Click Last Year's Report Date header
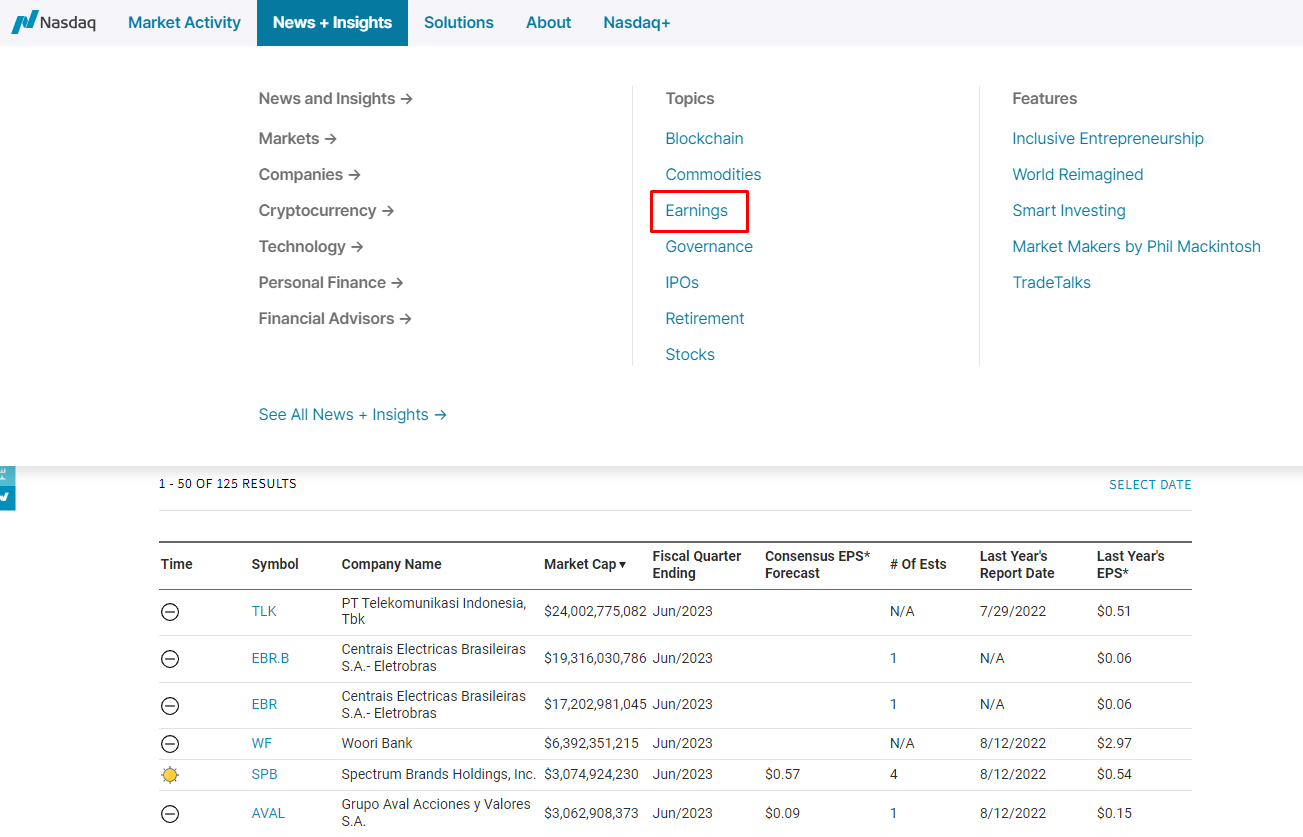Viewport: 1303px width, 837px height. click(1017, 564)
